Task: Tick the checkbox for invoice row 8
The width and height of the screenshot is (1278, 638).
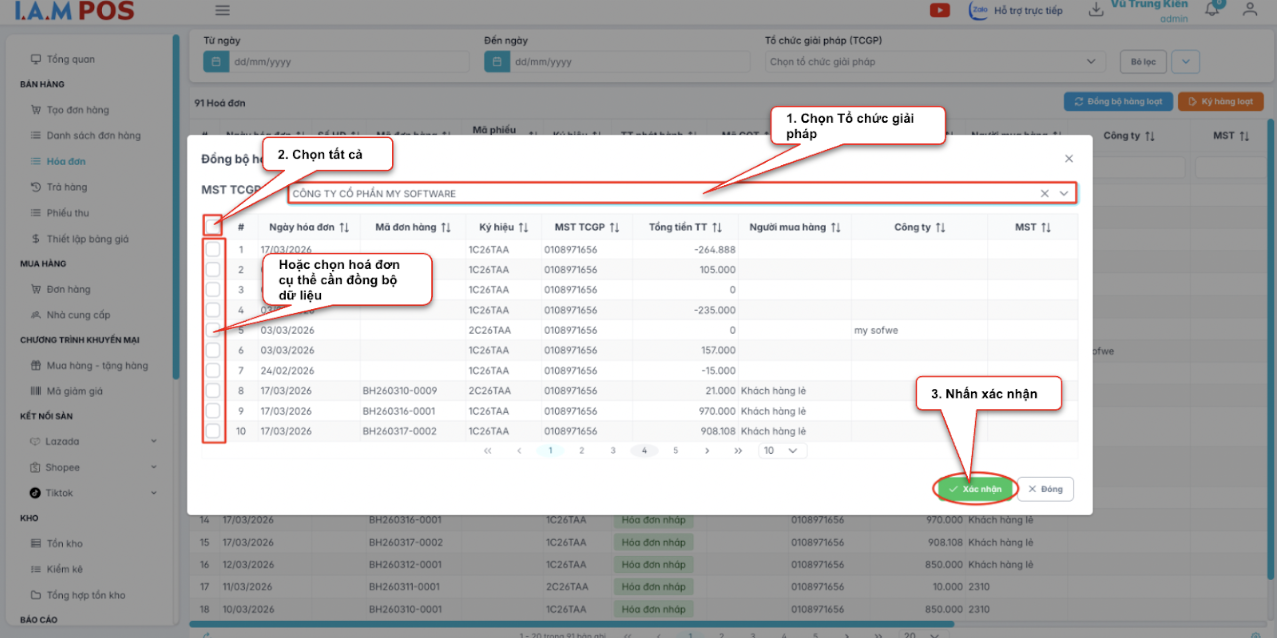Action: click(x=213, y=391)
